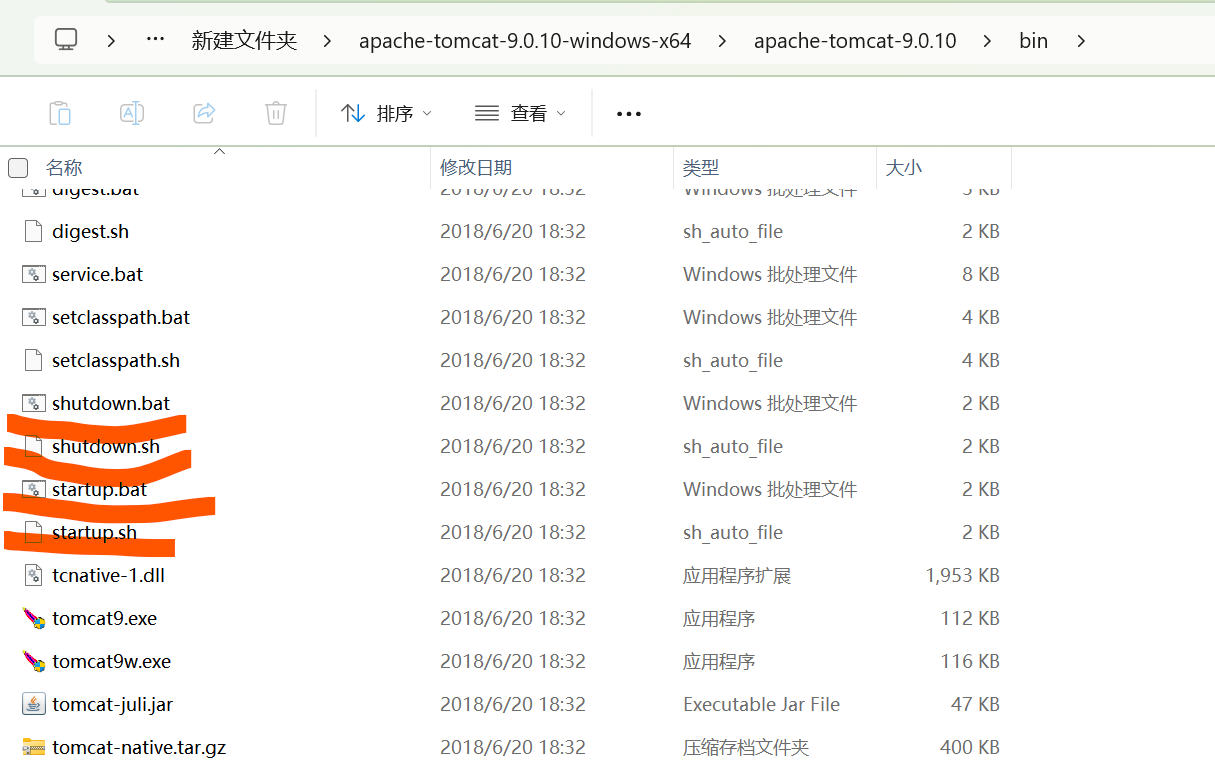Open the three-dot more options menu

pyautogui.click(x=629, y=114)
